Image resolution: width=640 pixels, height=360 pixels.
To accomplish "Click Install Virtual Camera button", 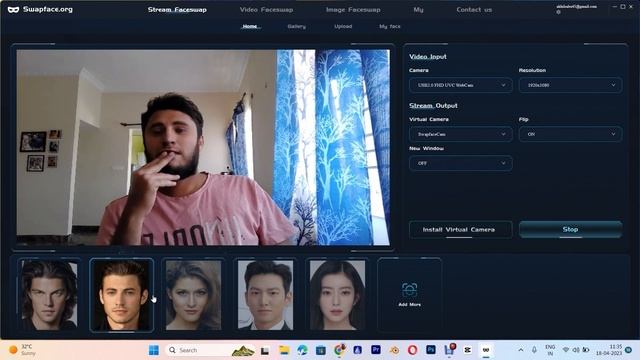I will click(460, 229).
